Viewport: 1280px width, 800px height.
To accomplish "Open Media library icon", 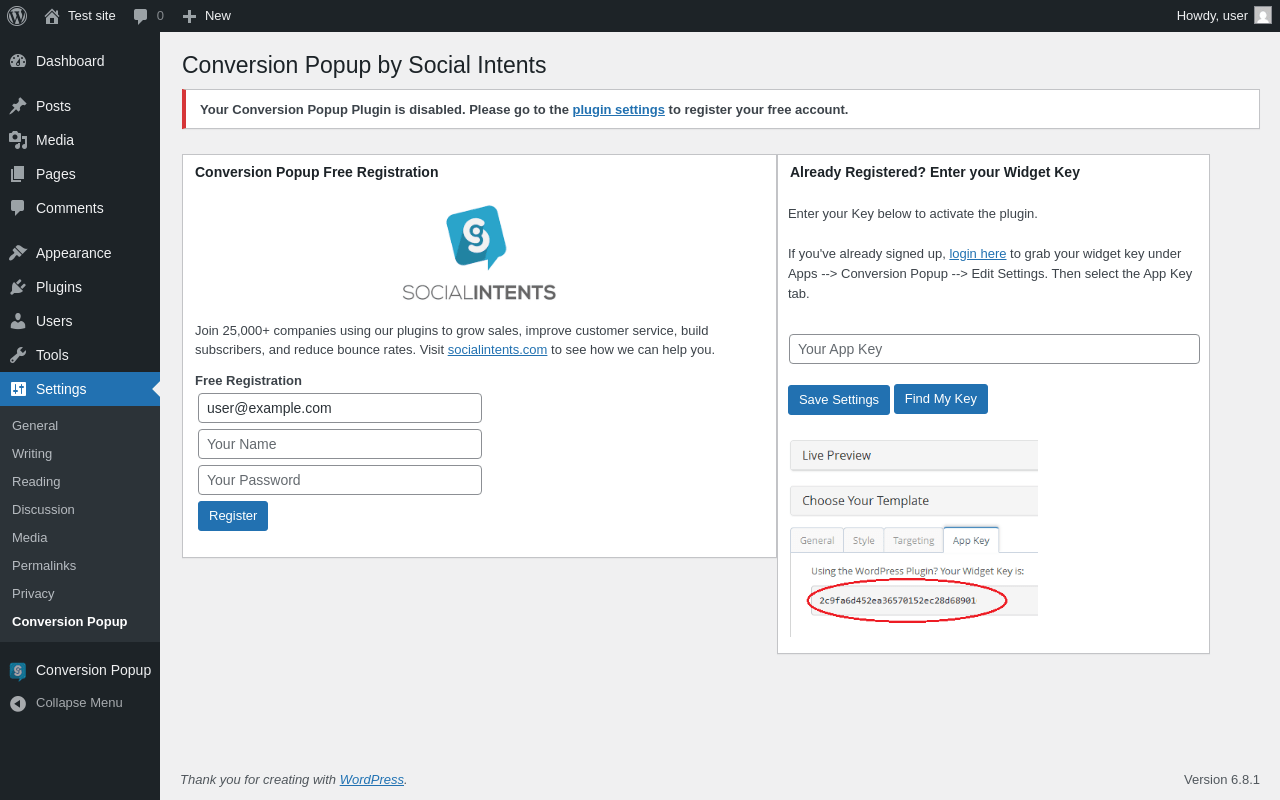I will (x=18, y=140).
